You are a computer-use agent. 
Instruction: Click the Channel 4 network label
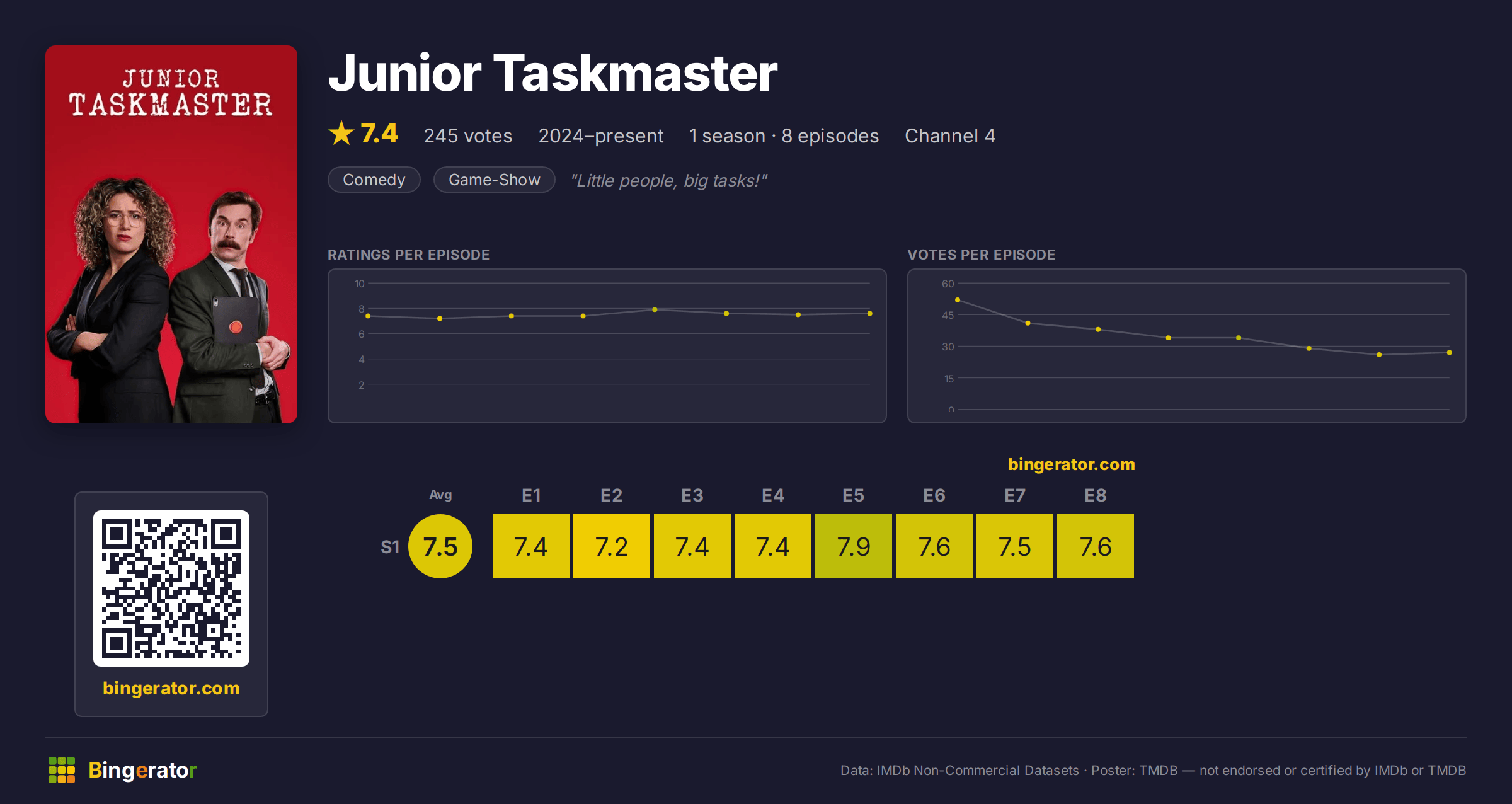coord(950,136)
